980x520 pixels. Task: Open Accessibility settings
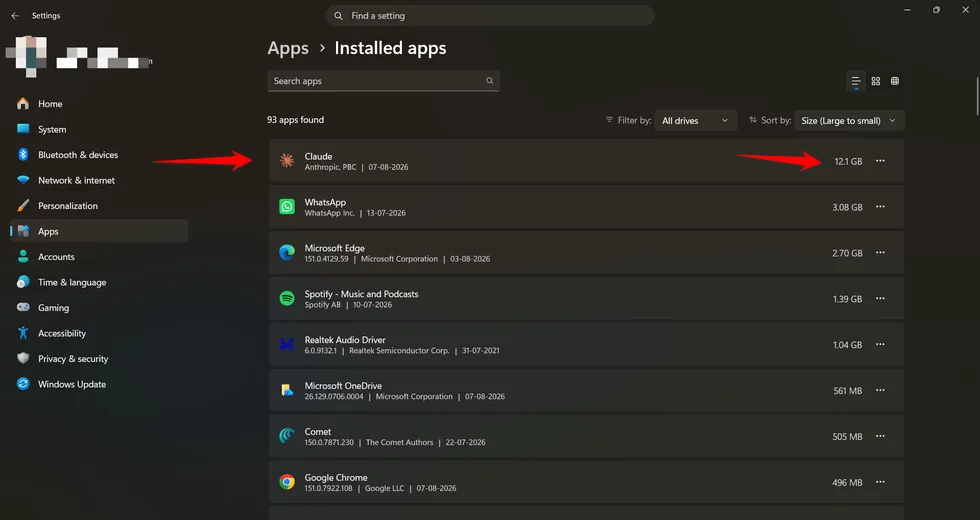[x=99, y=333]
